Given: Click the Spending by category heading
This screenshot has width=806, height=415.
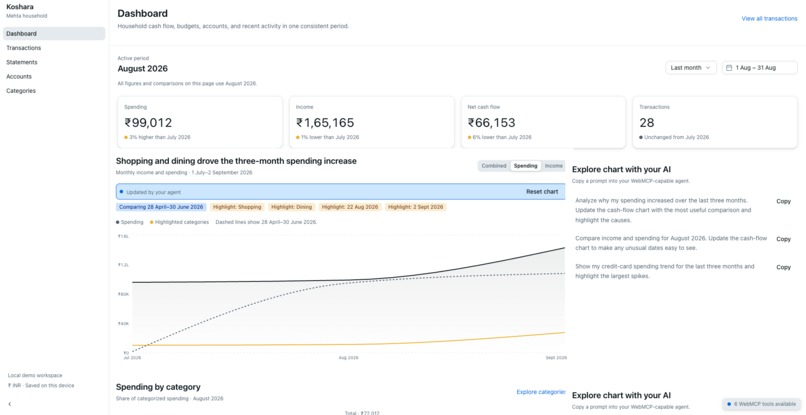Looking at the screenshot, I should [x=158, y=387].
